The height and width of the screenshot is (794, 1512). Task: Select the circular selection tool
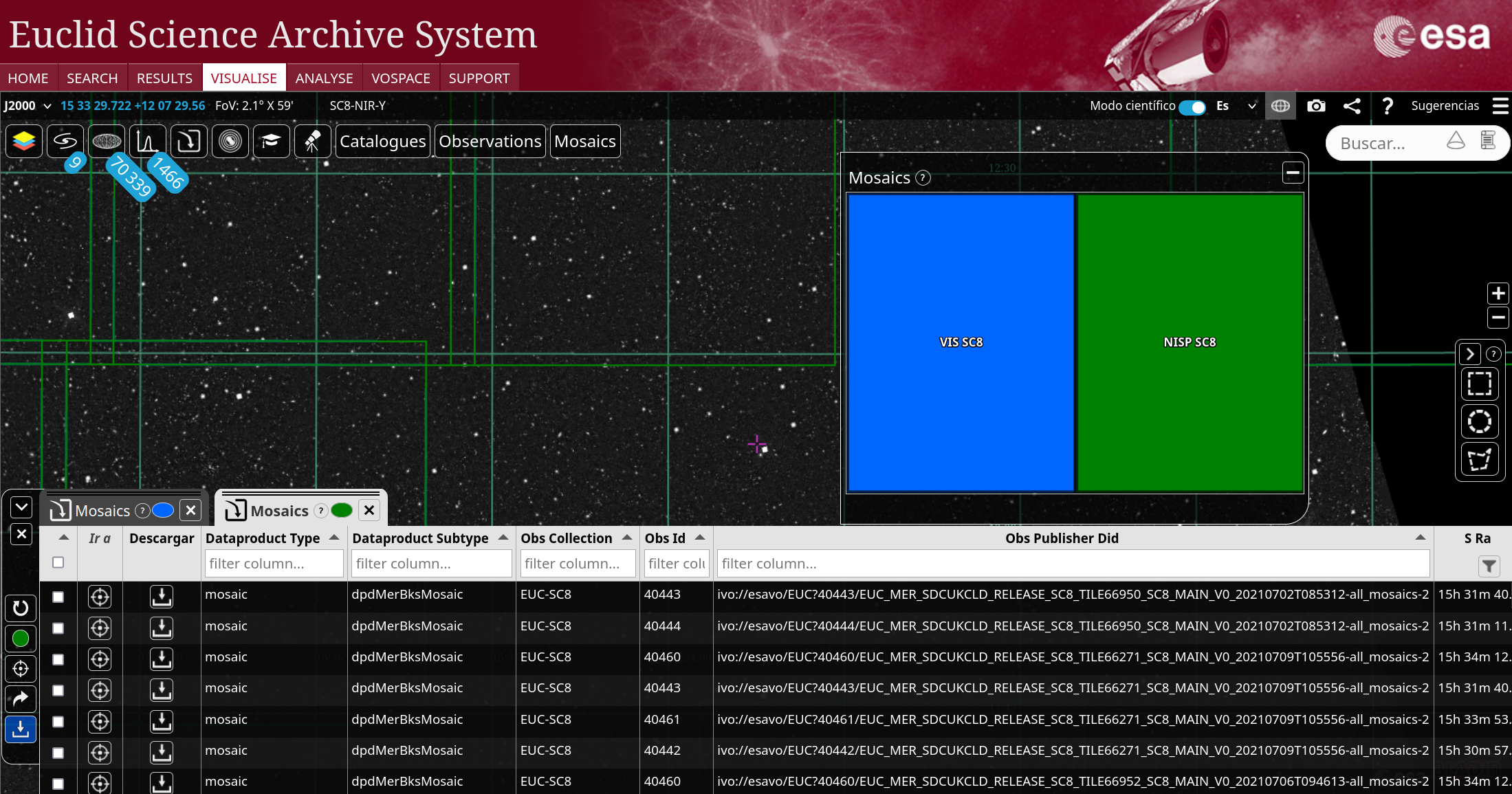point(1480,421)
